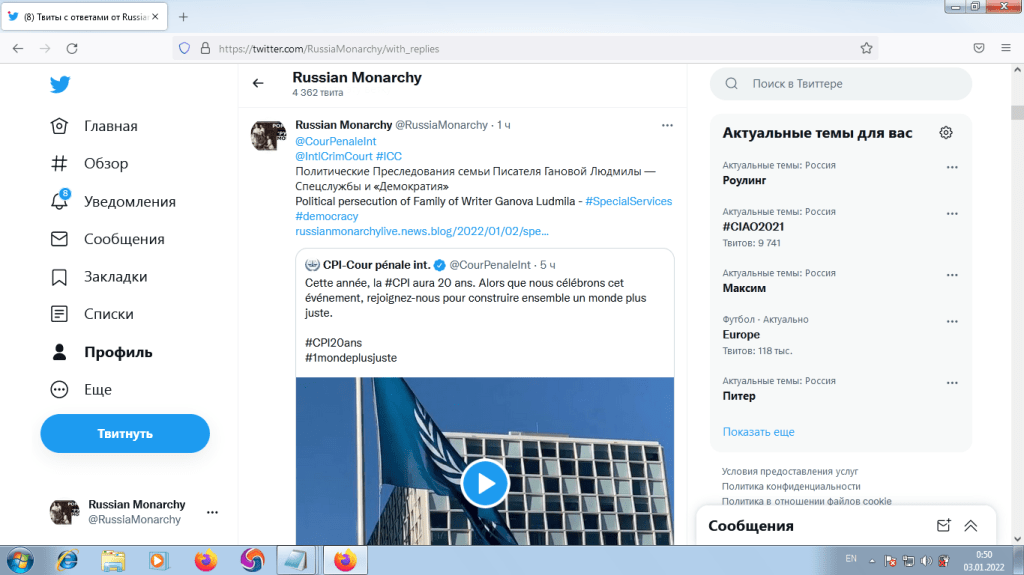Click the Twitter bird logo
The image size is (1024, 575).
coord(60,84)
